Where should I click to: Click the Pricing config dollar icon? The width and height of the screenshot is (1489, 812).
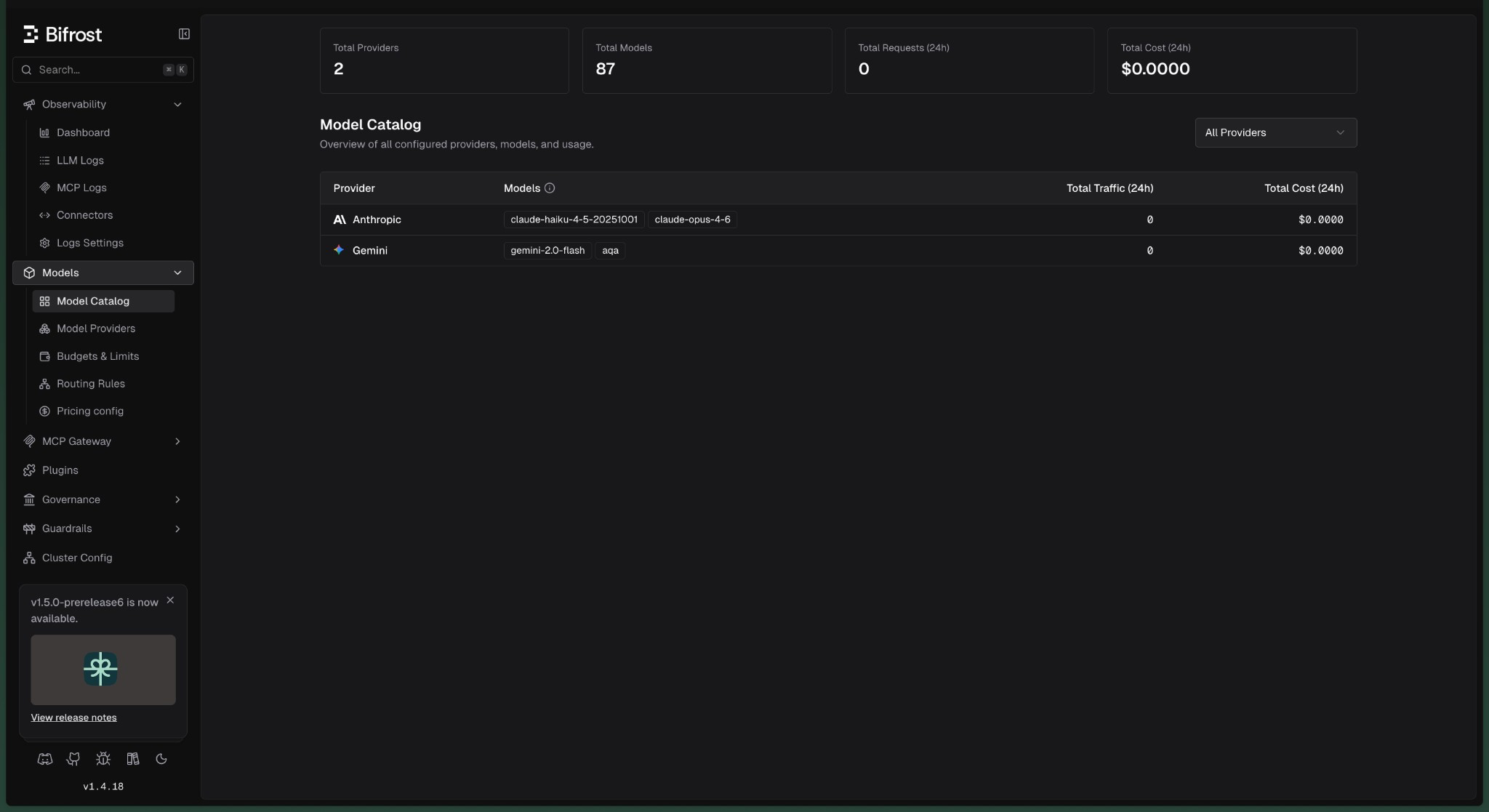(x=44, y=411)
